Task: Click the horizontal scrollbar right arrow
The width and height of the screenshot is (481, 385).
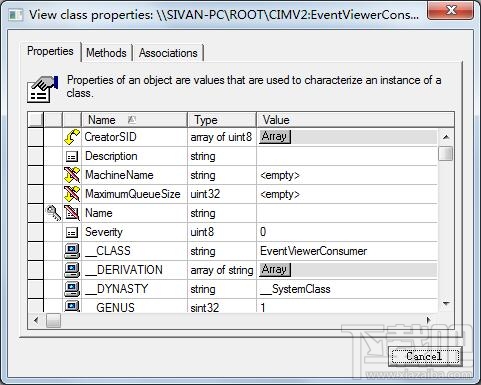Action: pyautogui.click(x=429, y=321)
